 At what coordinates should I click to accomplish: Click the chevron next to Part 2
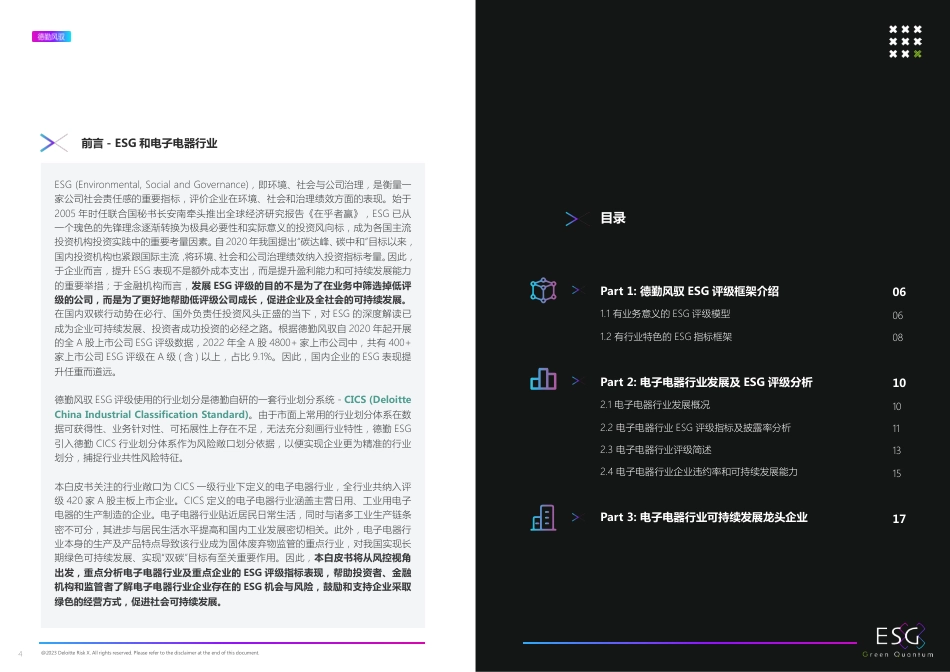[576, 381]
